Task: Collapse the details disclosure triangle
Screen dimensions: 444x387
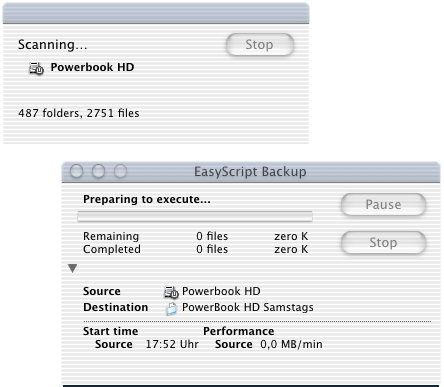Action: point(72,268)
